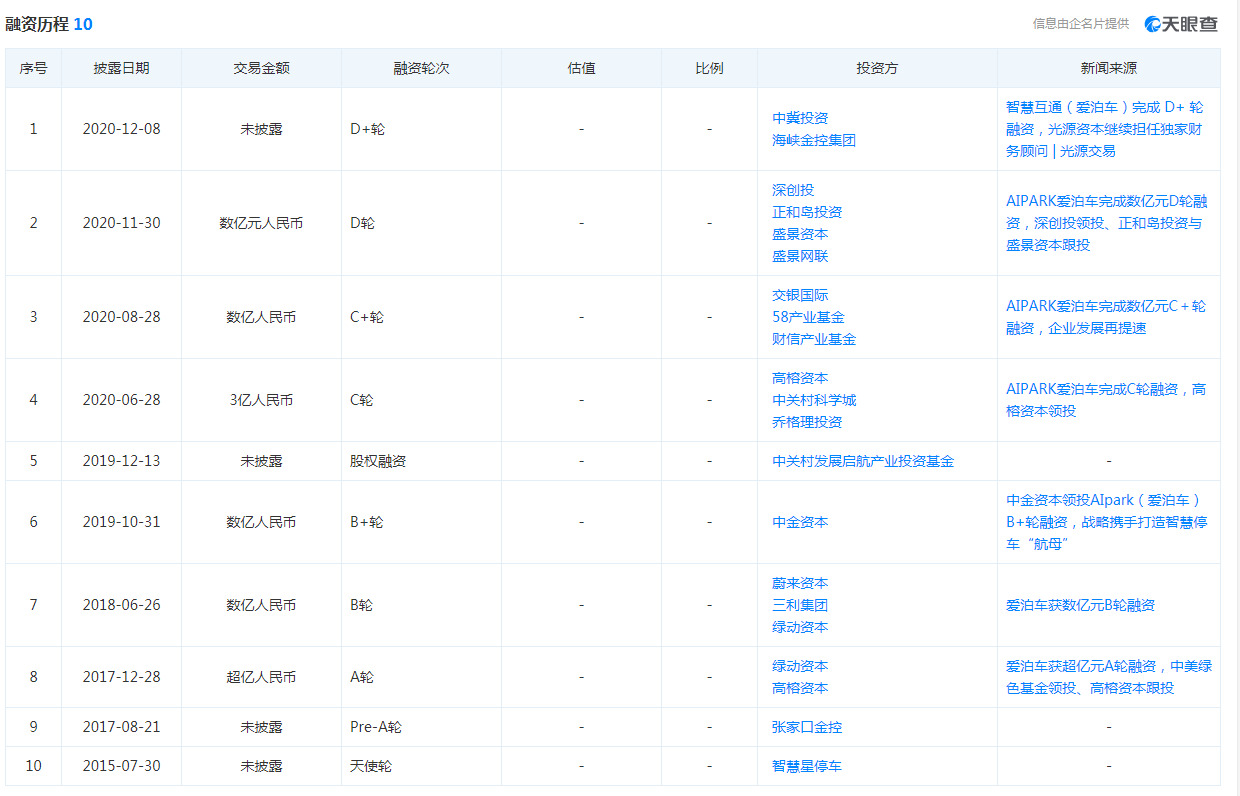Open investor link 张家口金控
This screenshot has height=796, width=1240.
[807, 727]
